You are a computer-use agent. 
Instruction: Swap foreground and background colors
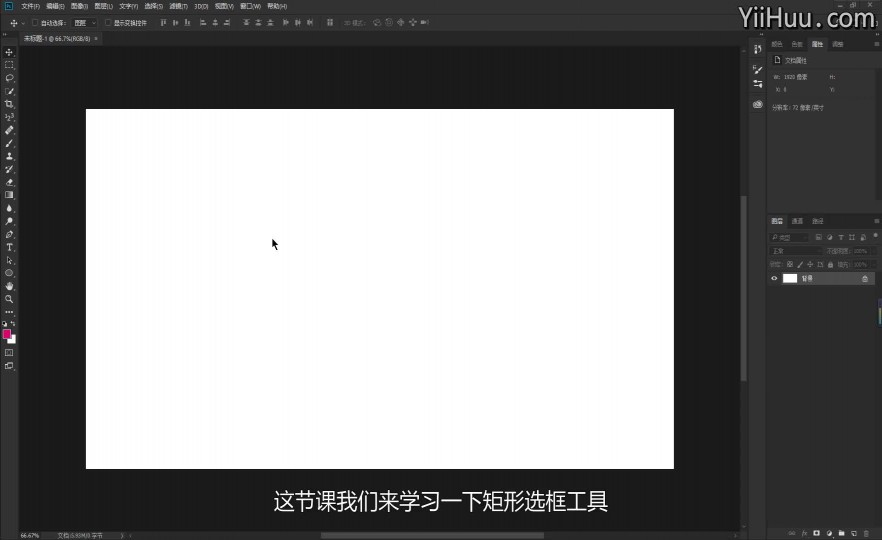coord(13,324)
